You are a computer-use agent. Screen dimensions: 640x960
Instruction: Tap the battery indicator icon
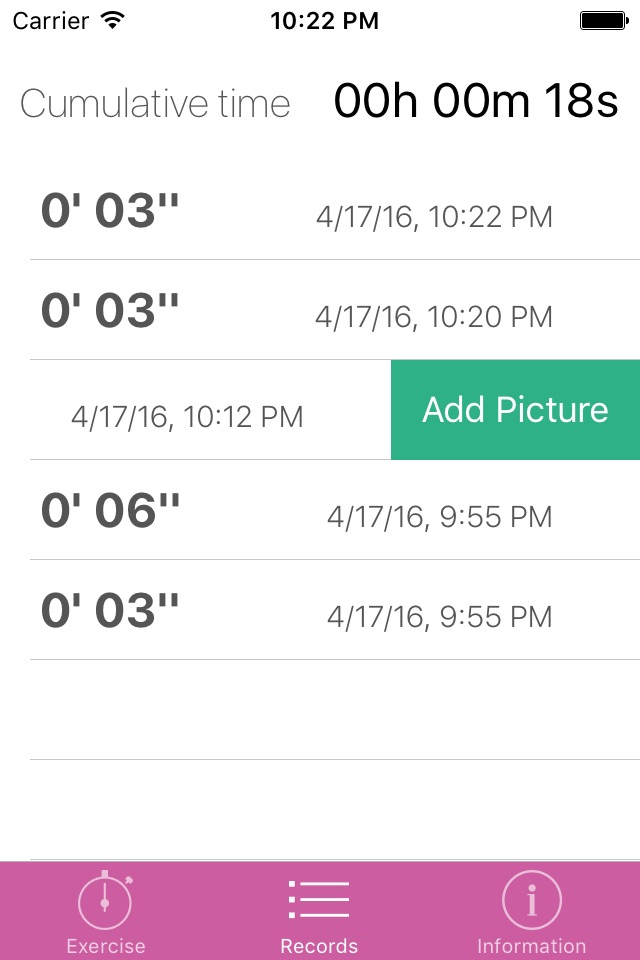click(603, 20)
